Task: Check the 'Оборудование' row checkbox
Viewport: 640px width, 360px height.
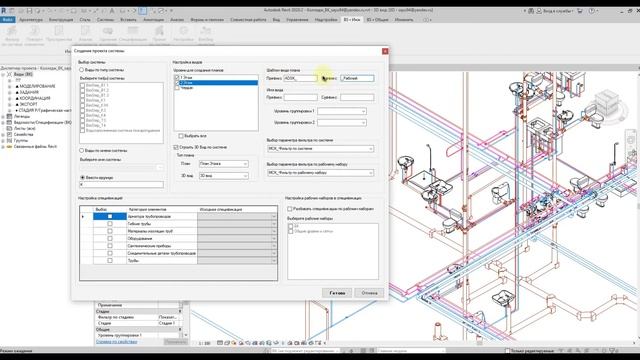Action: click(110, 238)
